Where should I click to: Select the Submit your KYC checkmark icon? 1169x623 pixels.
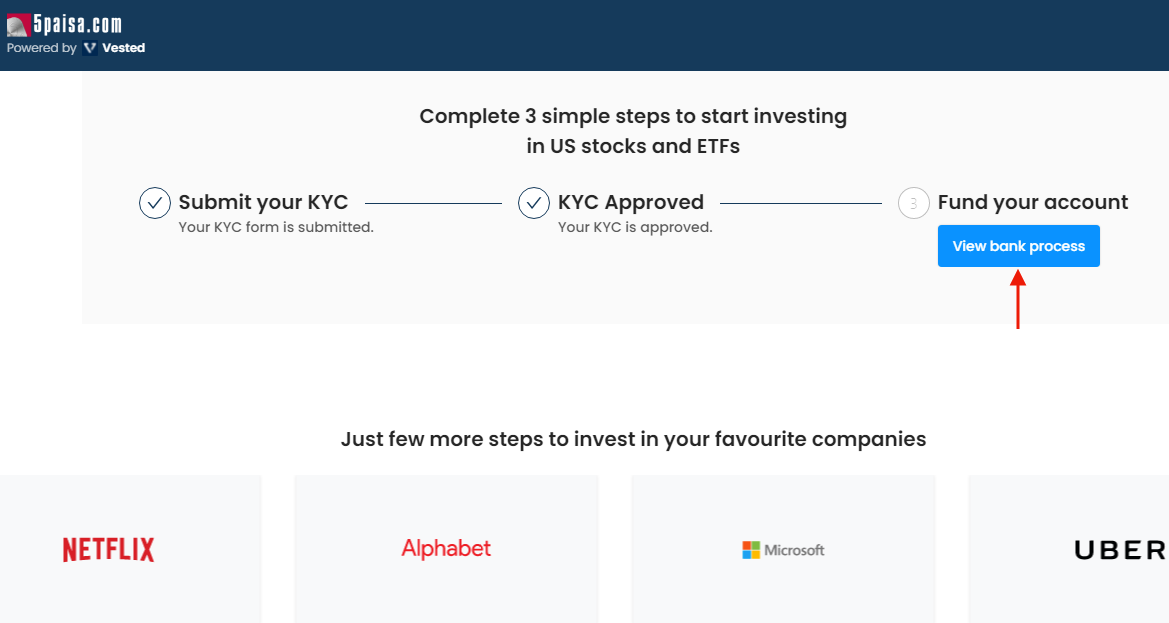155,202
